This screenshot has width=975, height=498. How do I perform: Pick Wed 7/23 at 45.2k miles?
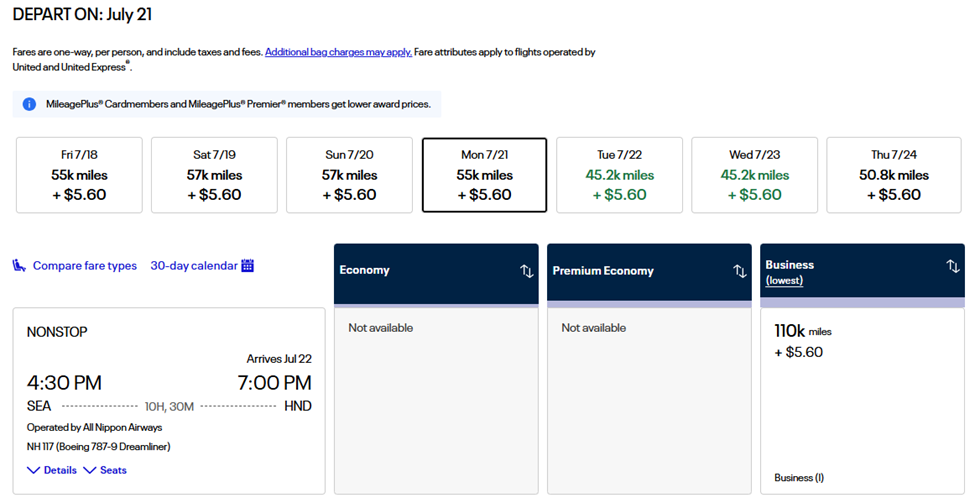coord(754,175)
